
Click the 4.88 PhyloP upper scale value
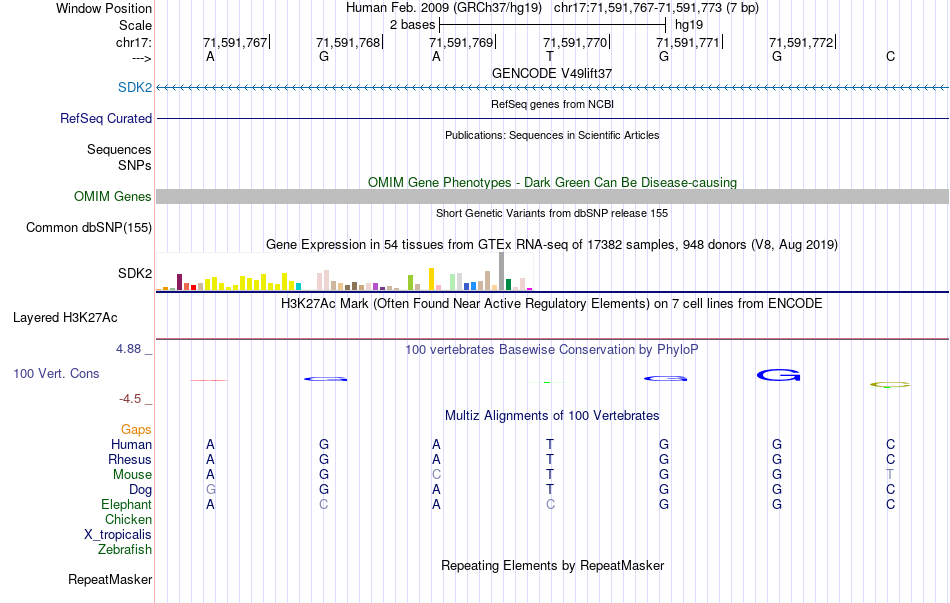coord(128,348)
